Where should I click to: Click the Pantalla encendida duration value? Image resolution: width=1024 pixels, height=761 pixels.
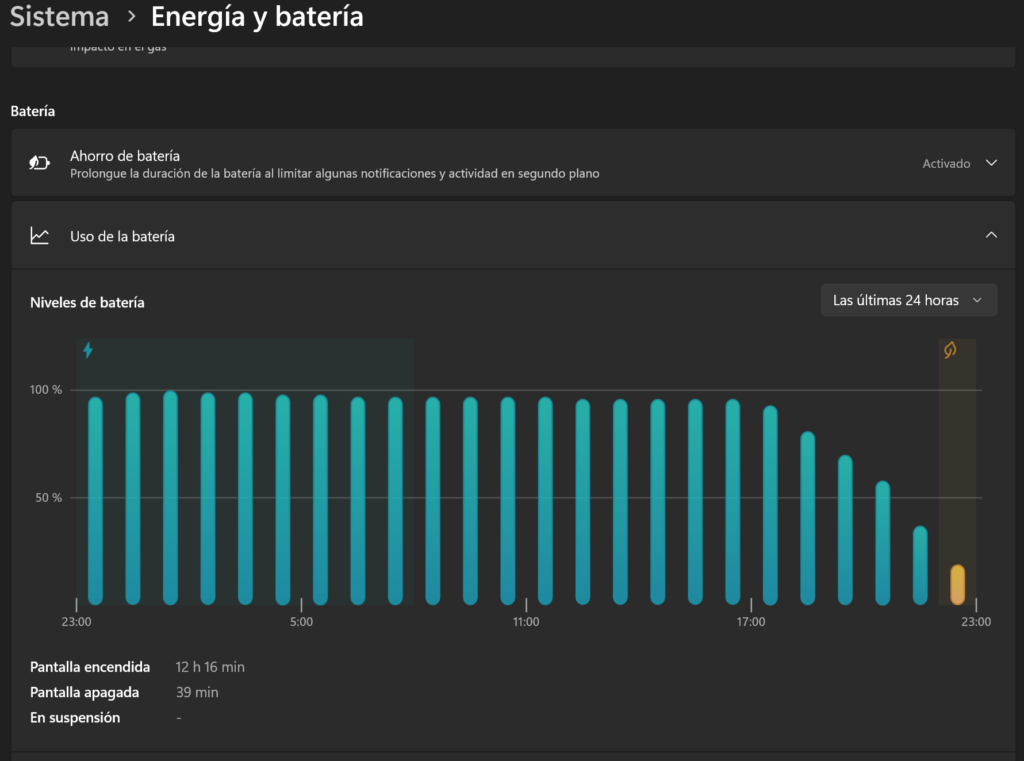pos(210,667)
